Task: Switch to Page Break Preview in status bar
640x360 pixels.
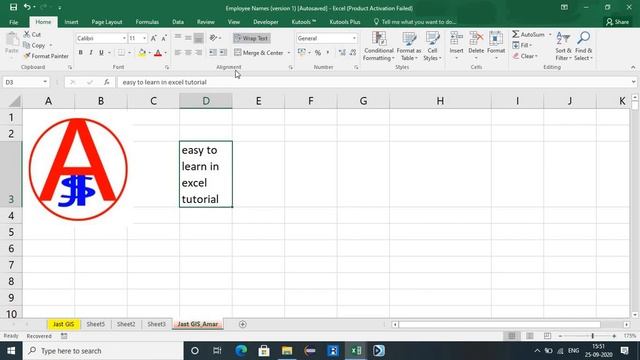Action: point(547,336)
